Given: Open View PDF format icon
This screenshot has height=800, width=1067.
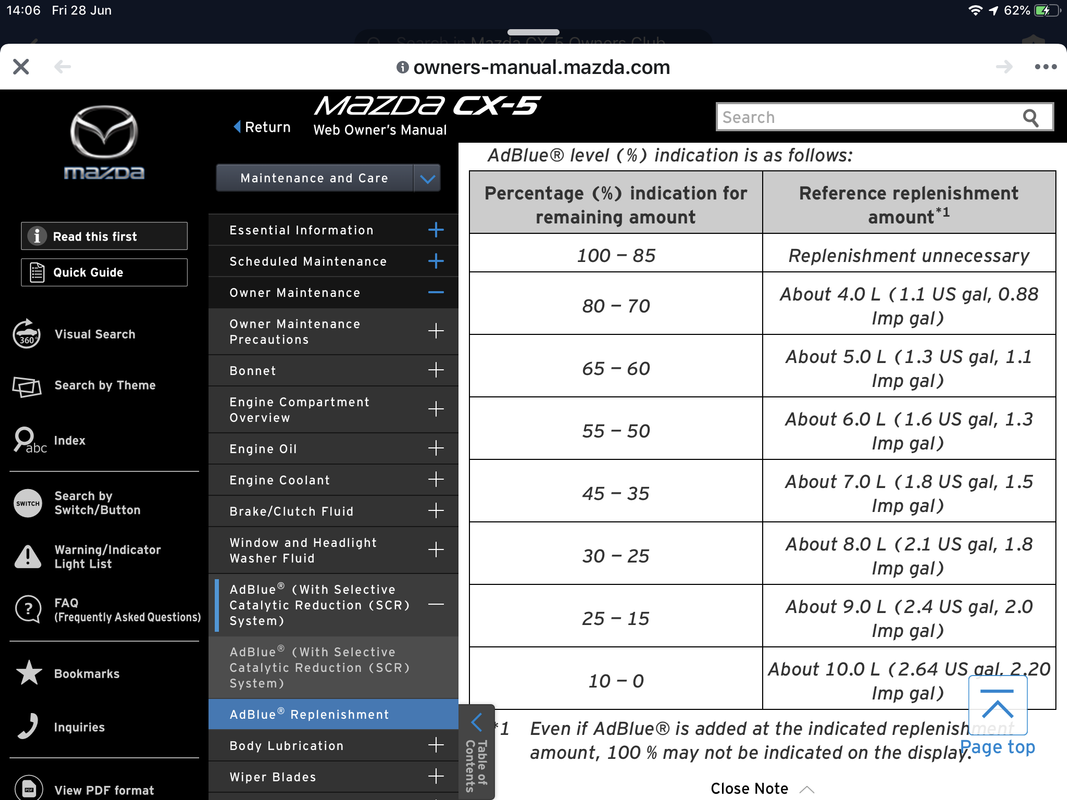Looking at the screenshot, I should coord(29,788).
